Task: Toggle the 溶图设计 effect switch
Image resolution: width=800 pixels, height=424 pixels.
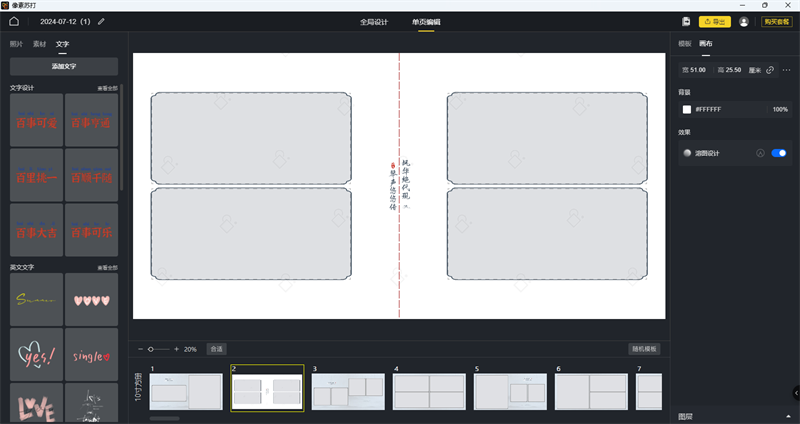Action: pyautogui.click(x=779, y=153)
